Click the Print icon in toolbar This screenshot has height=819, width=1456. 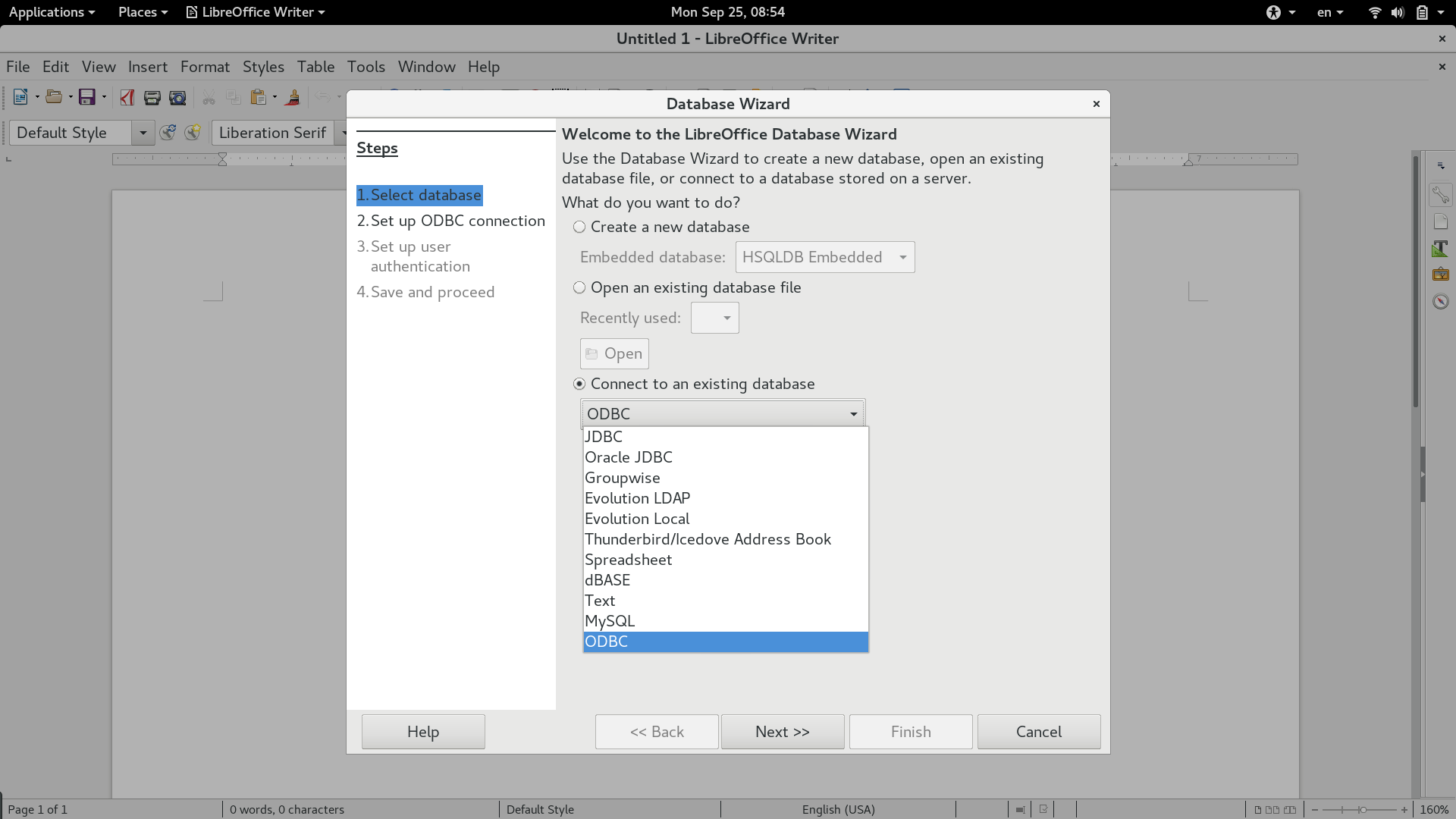pos(152,97)
